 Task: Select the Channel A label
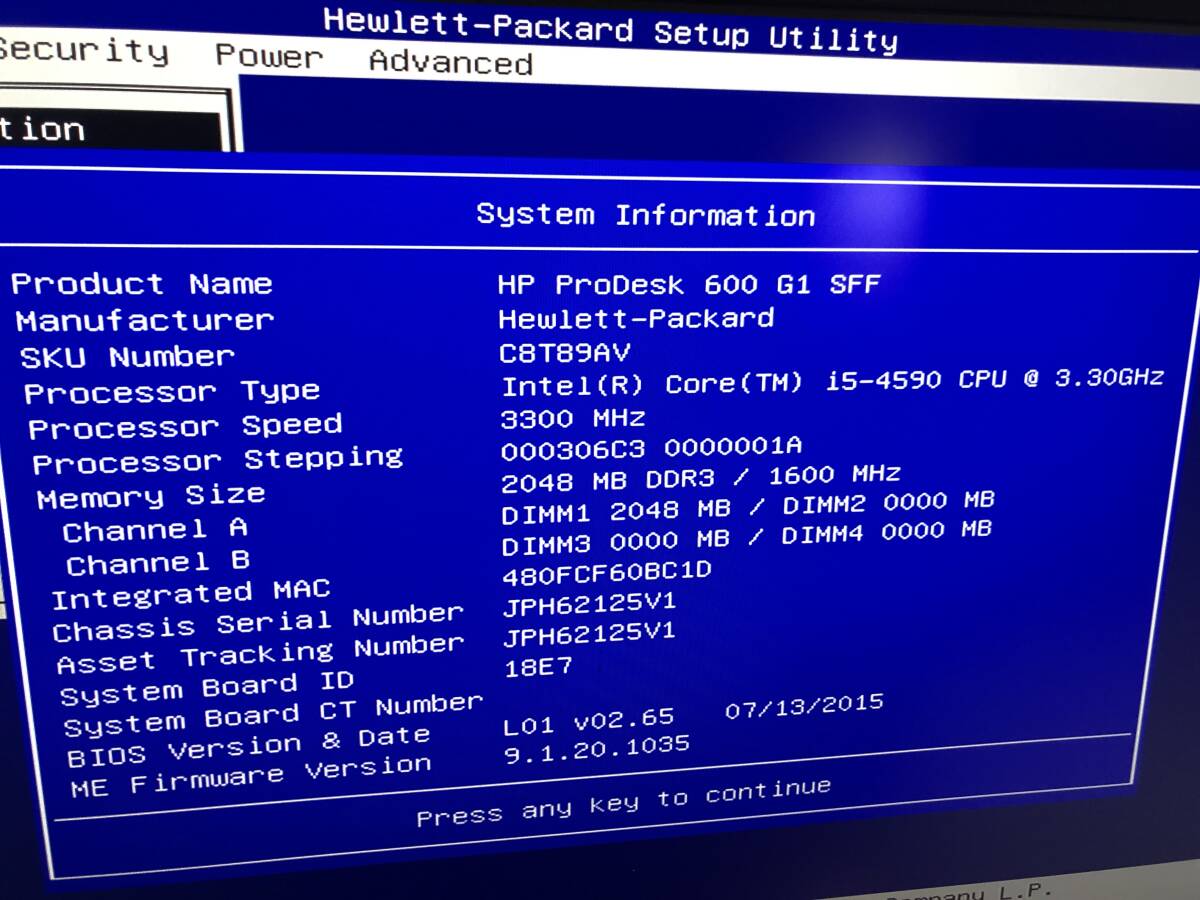point(155,529)
